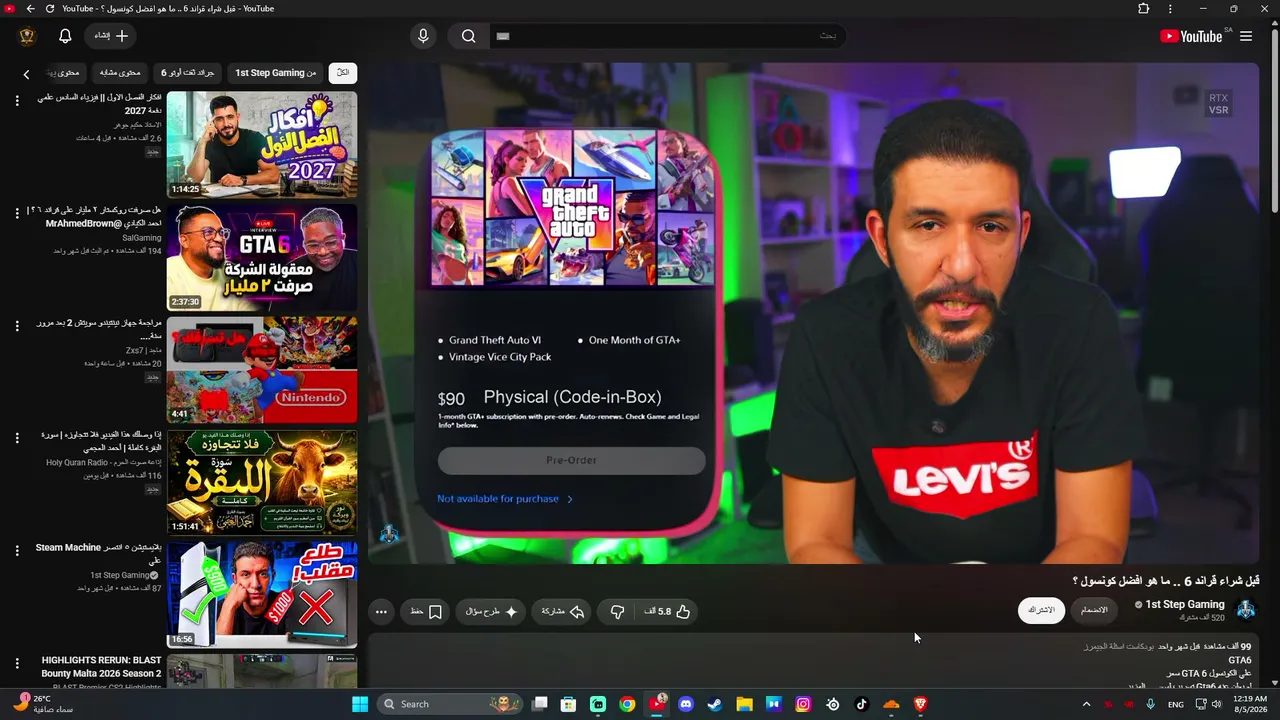1280x720 pixels.
Task: Open Discord from the taskbar
Action: [686, 704]
